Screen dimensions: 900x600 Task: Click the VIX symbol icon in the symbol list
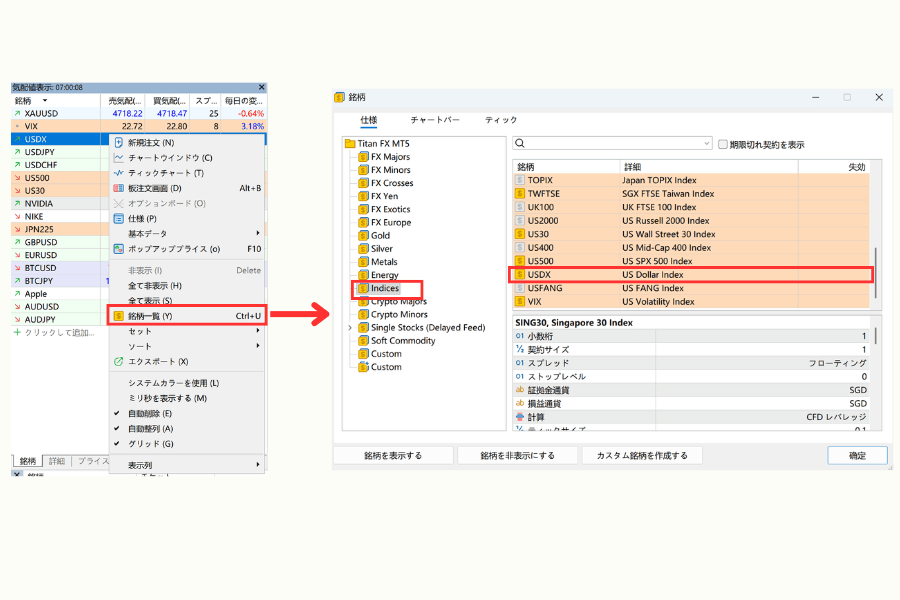[522, 301]
